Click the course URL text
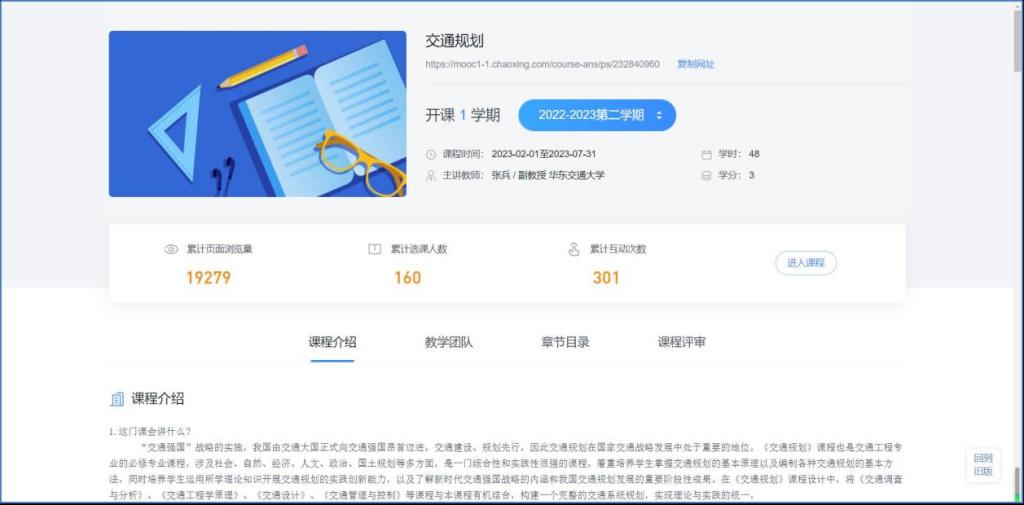The width and height of the screenshot is (1024, 505). click(x=542, y=64)
